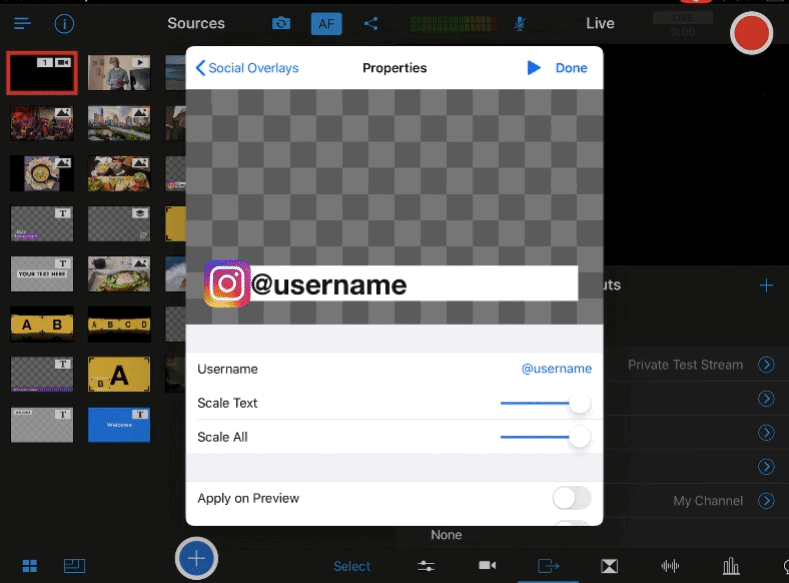Add new output with plus icon

click(766, 286)
